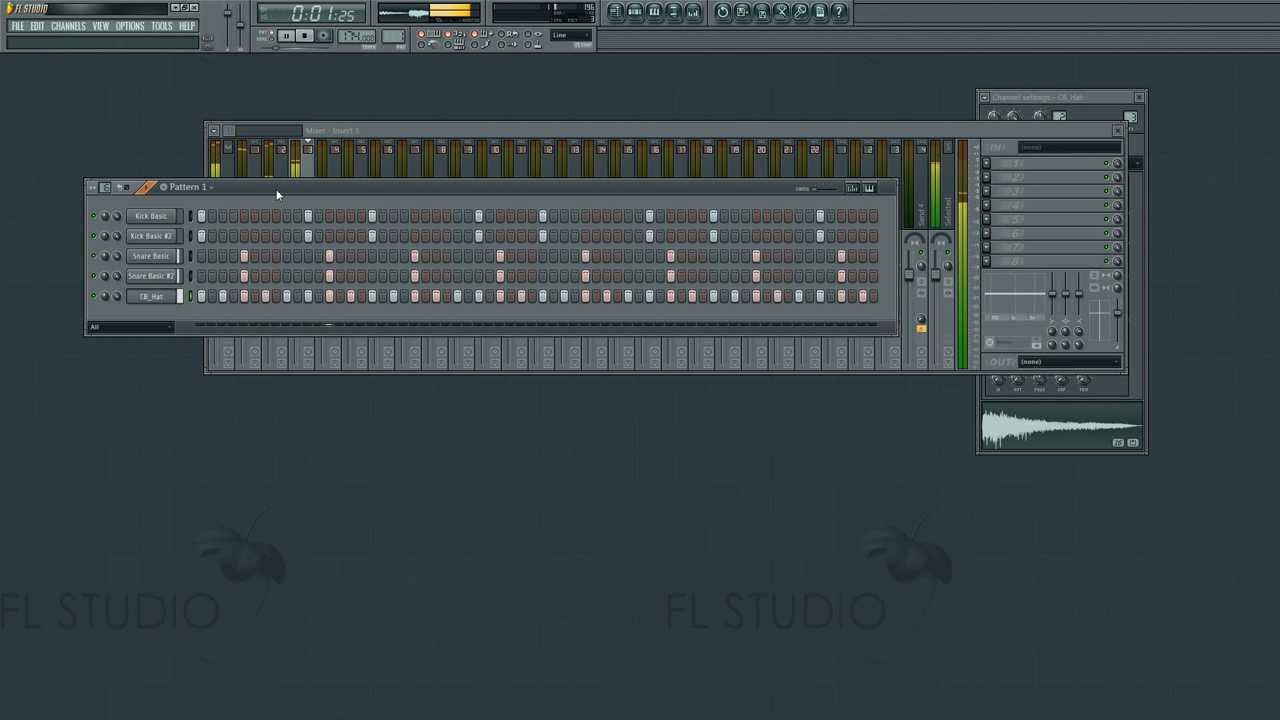The width and height of the screenshot is (1280, 720).
Task: Open the mixer window options arrow icon
Action: [213, 131]
